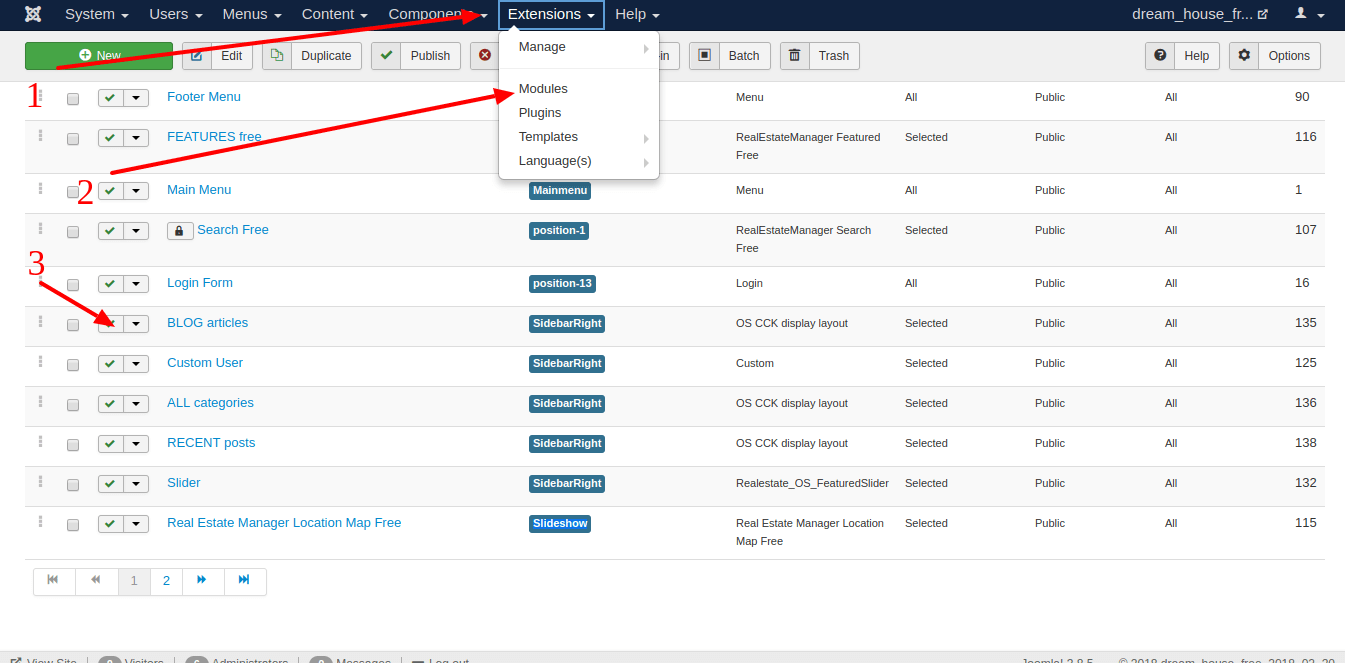Check the RECENT posts row checkbox
Screen dimensions: 1345x663
point(73,445)
